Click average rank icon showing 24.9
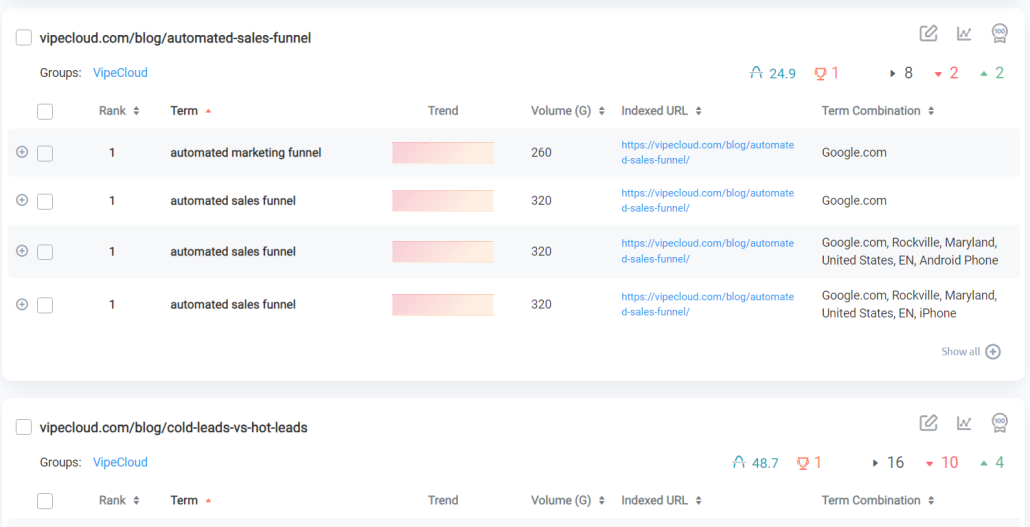Viewport: 1030px width, 527px height. pyautogui.click(x=756, y=73)
